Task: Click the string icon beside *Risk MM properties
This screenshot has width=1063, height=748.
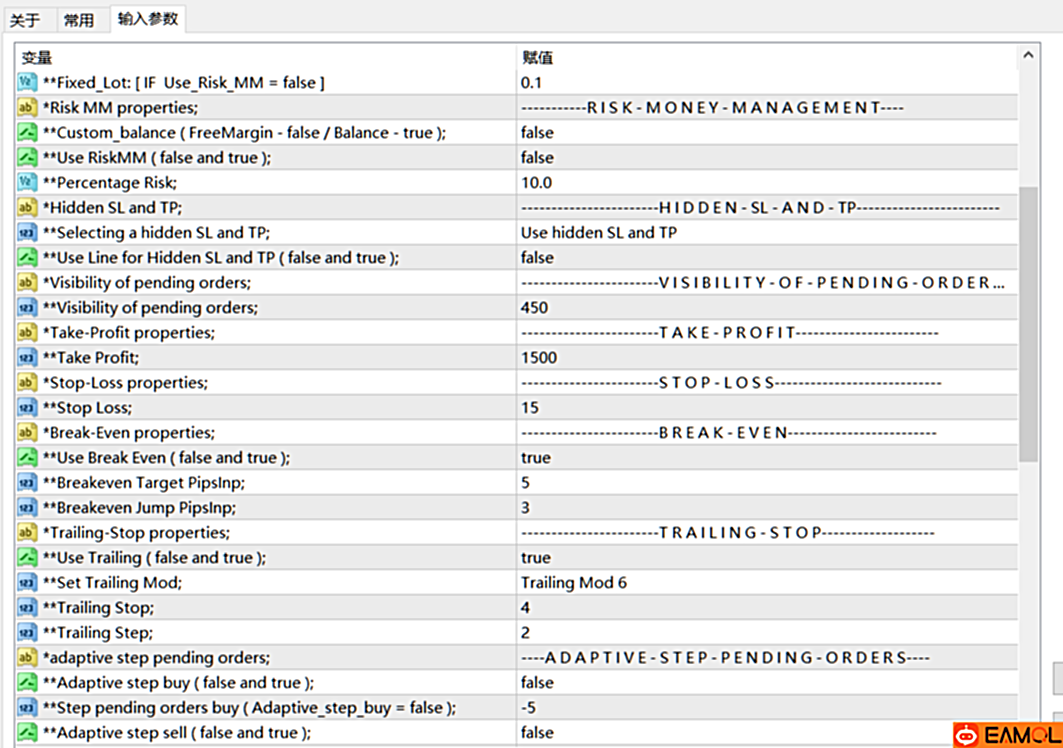Action: (x=28, y=108)
